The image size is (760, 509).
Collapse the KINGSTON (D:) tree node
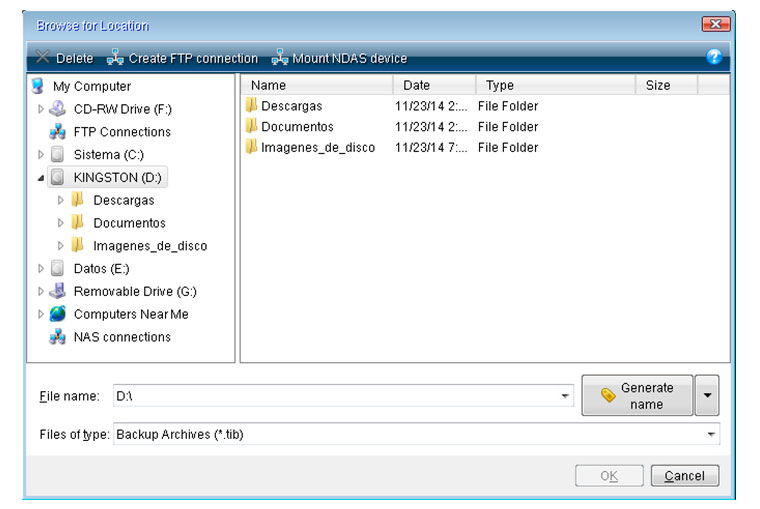tap(41, 178)
